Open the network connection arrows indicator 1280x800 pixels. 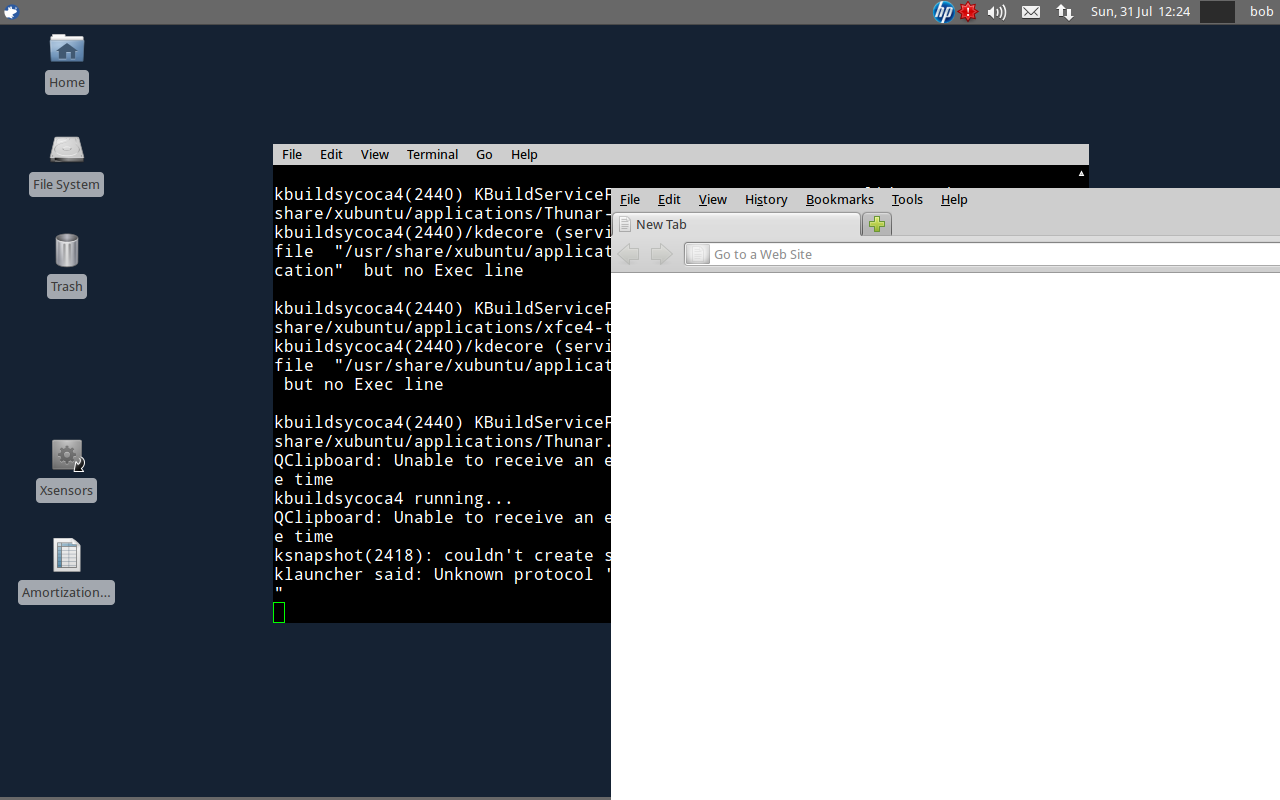[x=1065, y=12]
